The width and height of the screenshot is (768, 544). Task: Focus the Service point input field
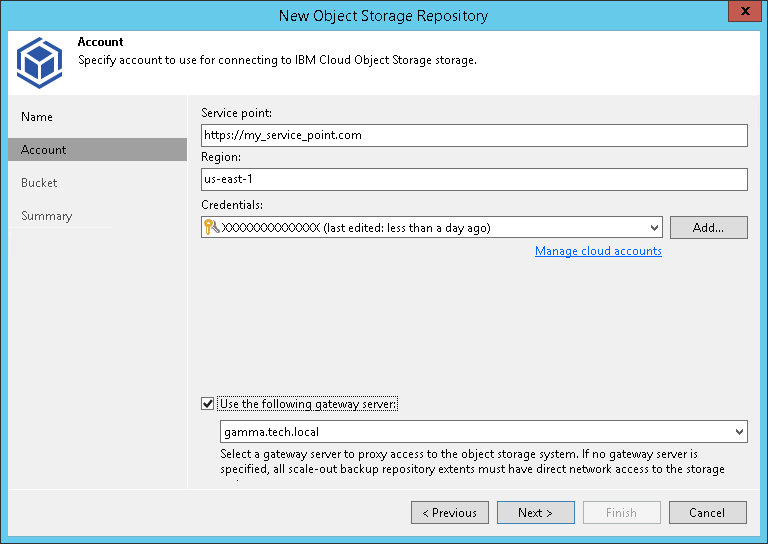[x=474, y=135]
